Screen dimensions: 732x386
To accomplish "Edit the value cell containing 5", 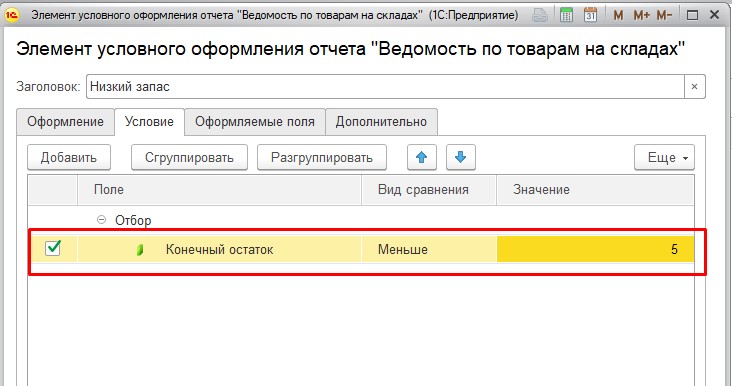I will [x=595, y=249].
